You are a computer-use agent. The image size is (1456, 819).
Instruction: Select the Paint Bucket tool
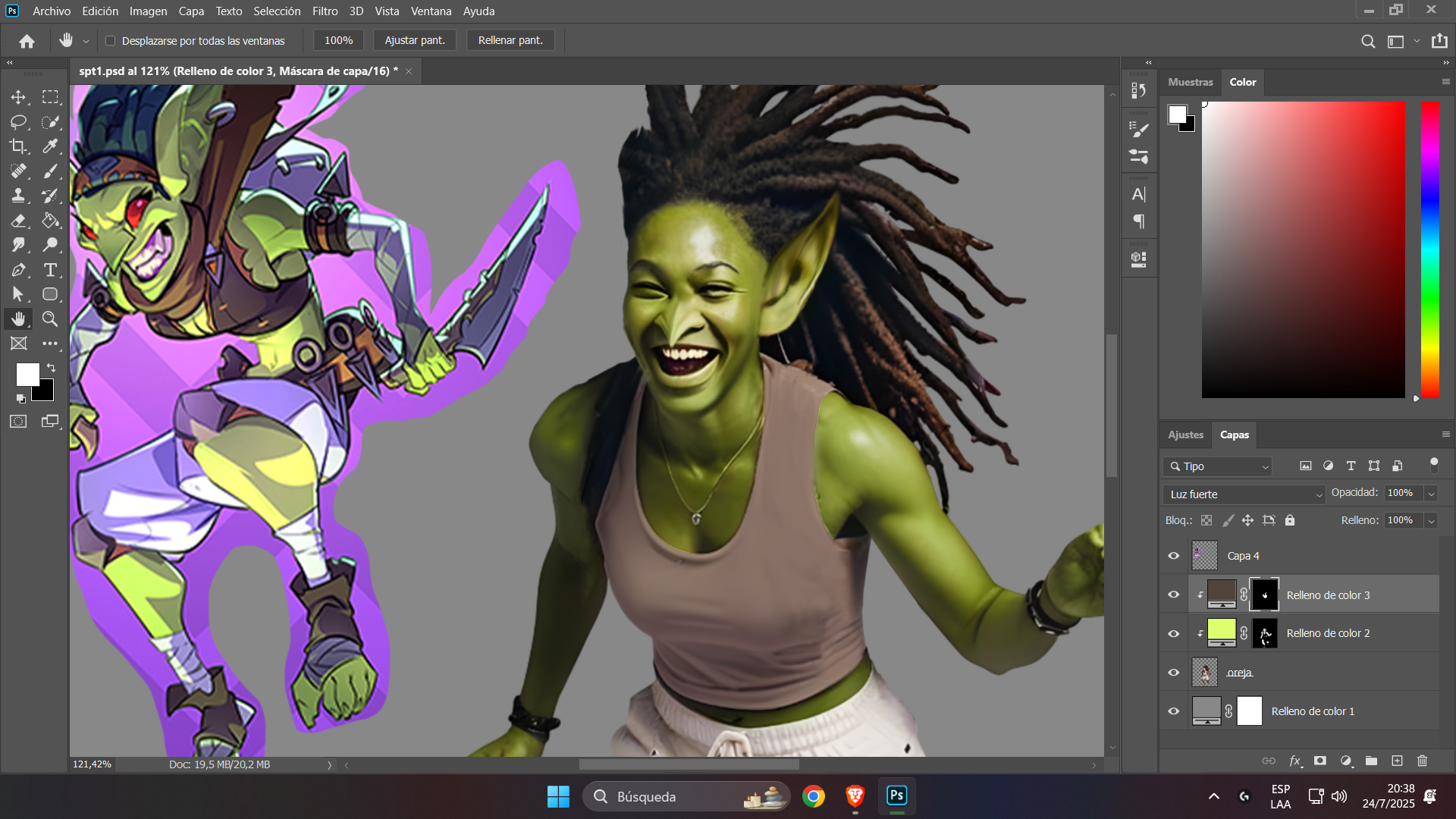tap(50, 221)
